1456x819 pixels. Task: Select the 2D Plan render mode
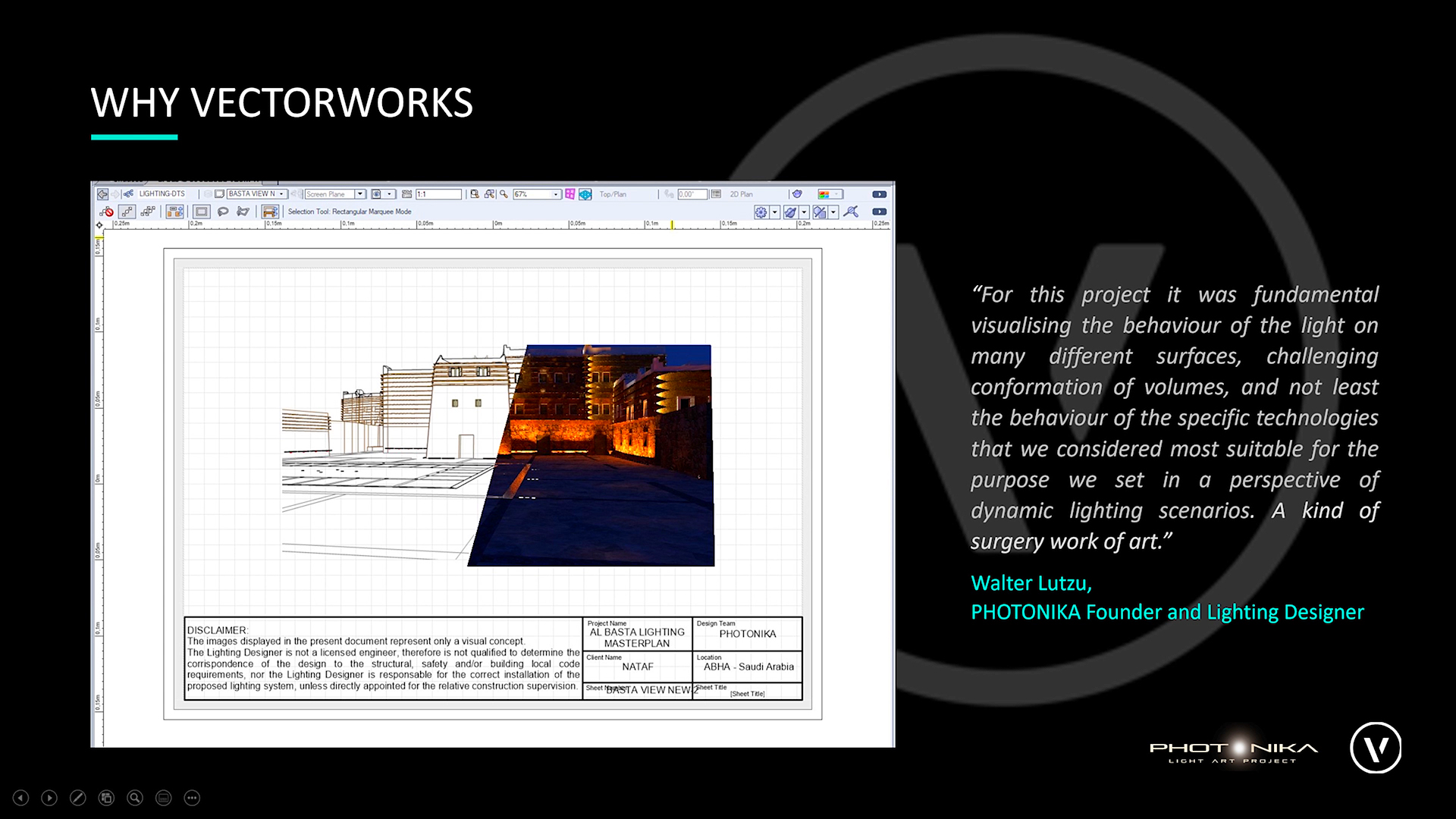[x=742, y=195]
